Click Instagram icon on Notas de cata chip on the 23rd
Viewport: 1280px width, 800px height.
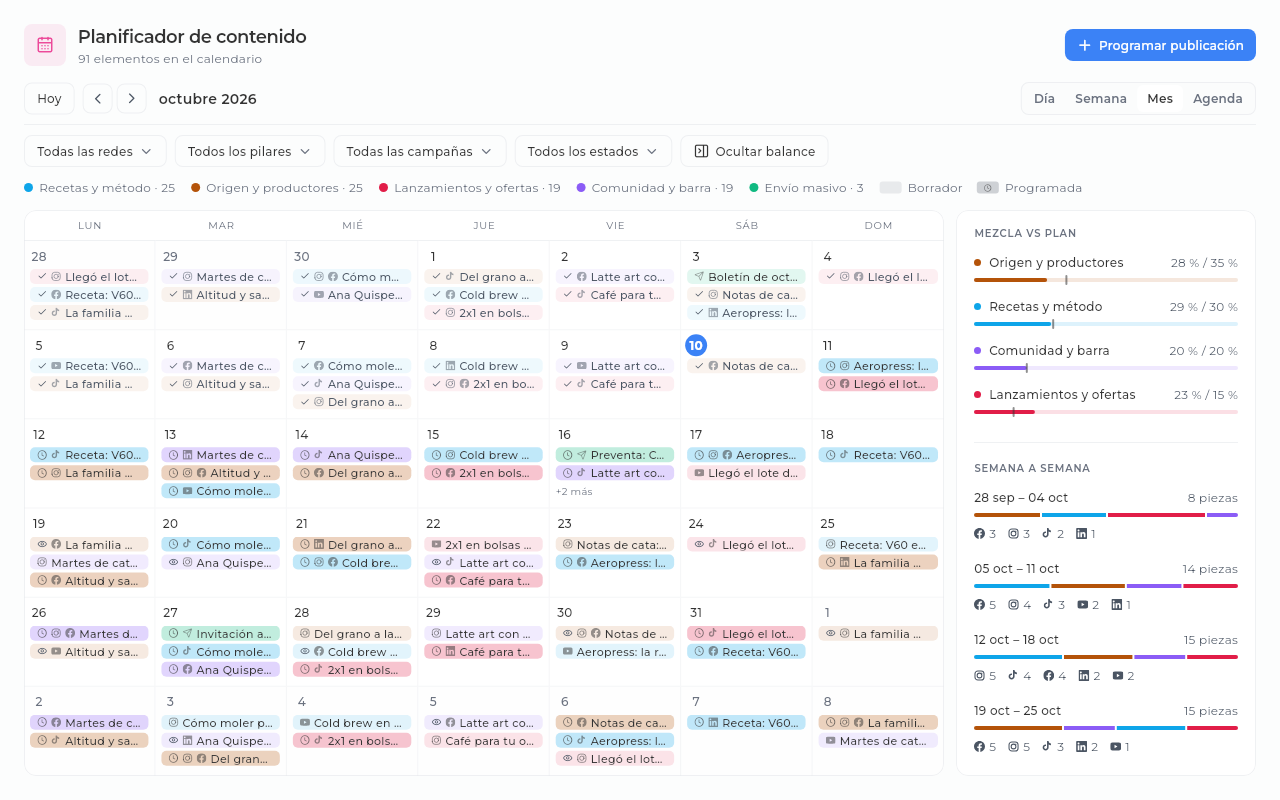coord(567,545)
